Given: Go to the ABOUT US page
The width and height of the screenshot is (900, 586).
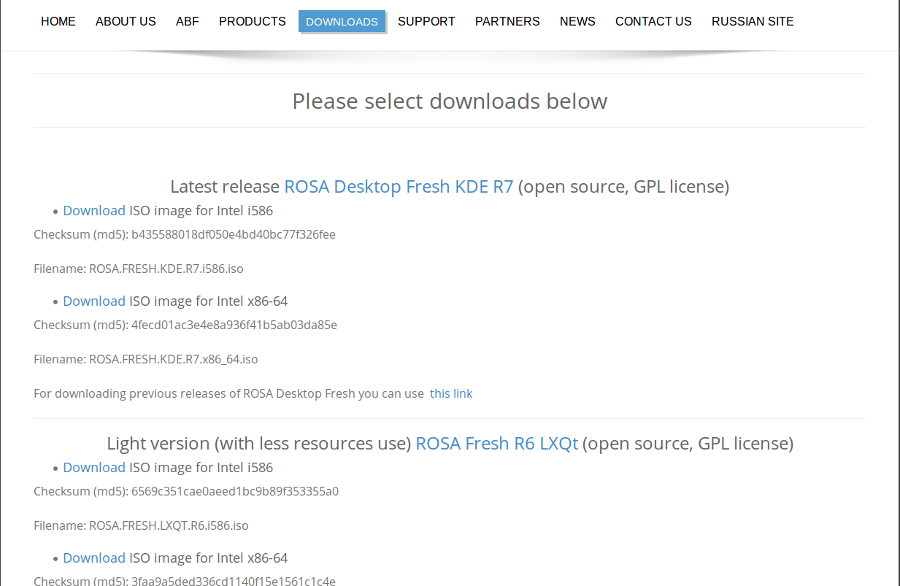Looking at the screenshot, I should click(x=126, y=21).
